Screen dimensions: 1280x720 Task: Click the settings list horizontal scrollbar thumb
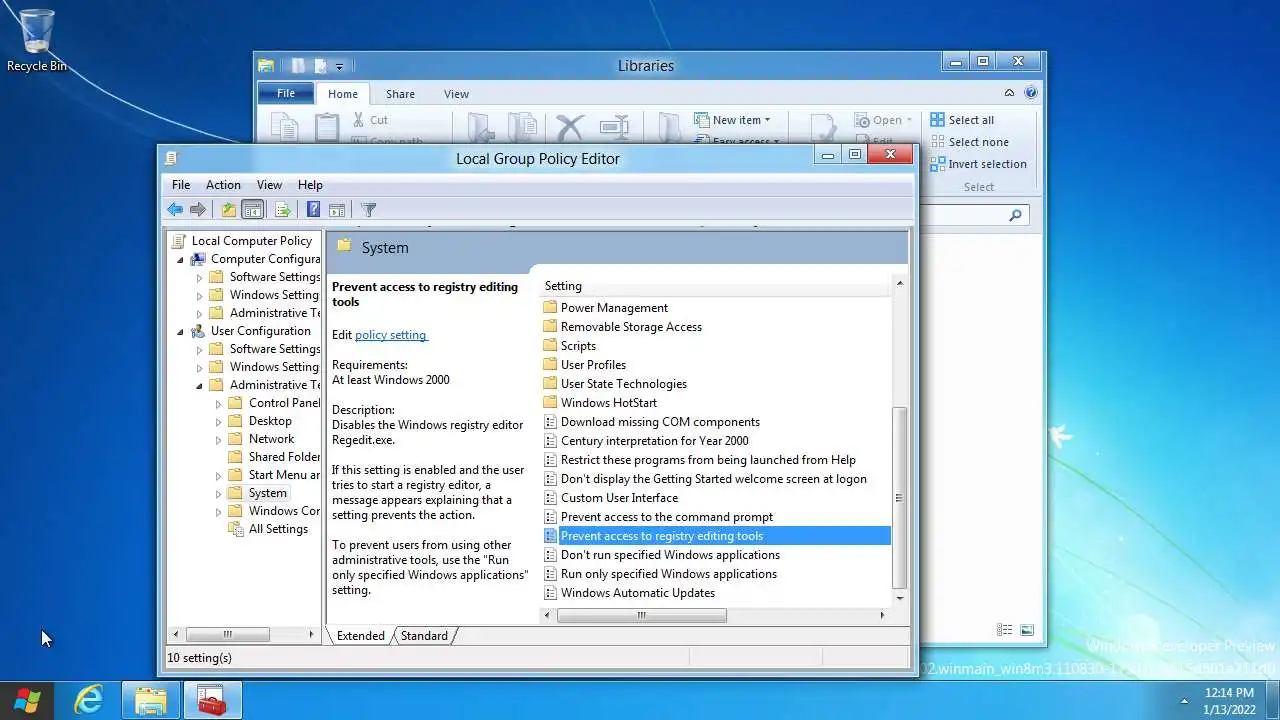click(641, 616)
